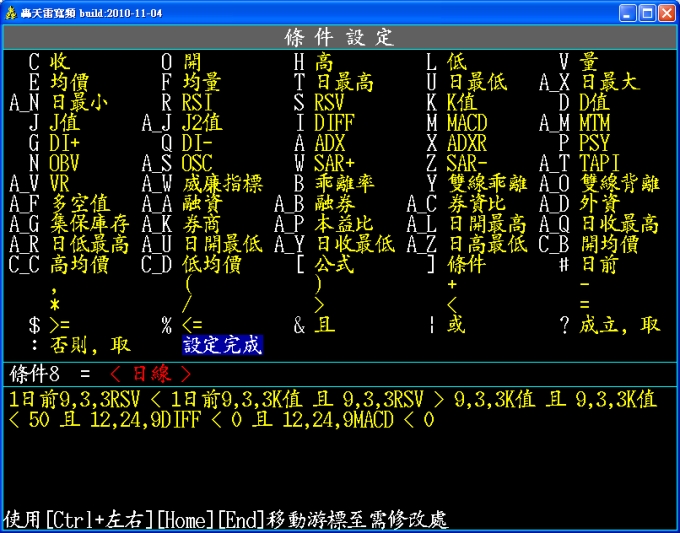Change the 日線 period selector
This screenshot has height=533, width=680.
point(150,374)
